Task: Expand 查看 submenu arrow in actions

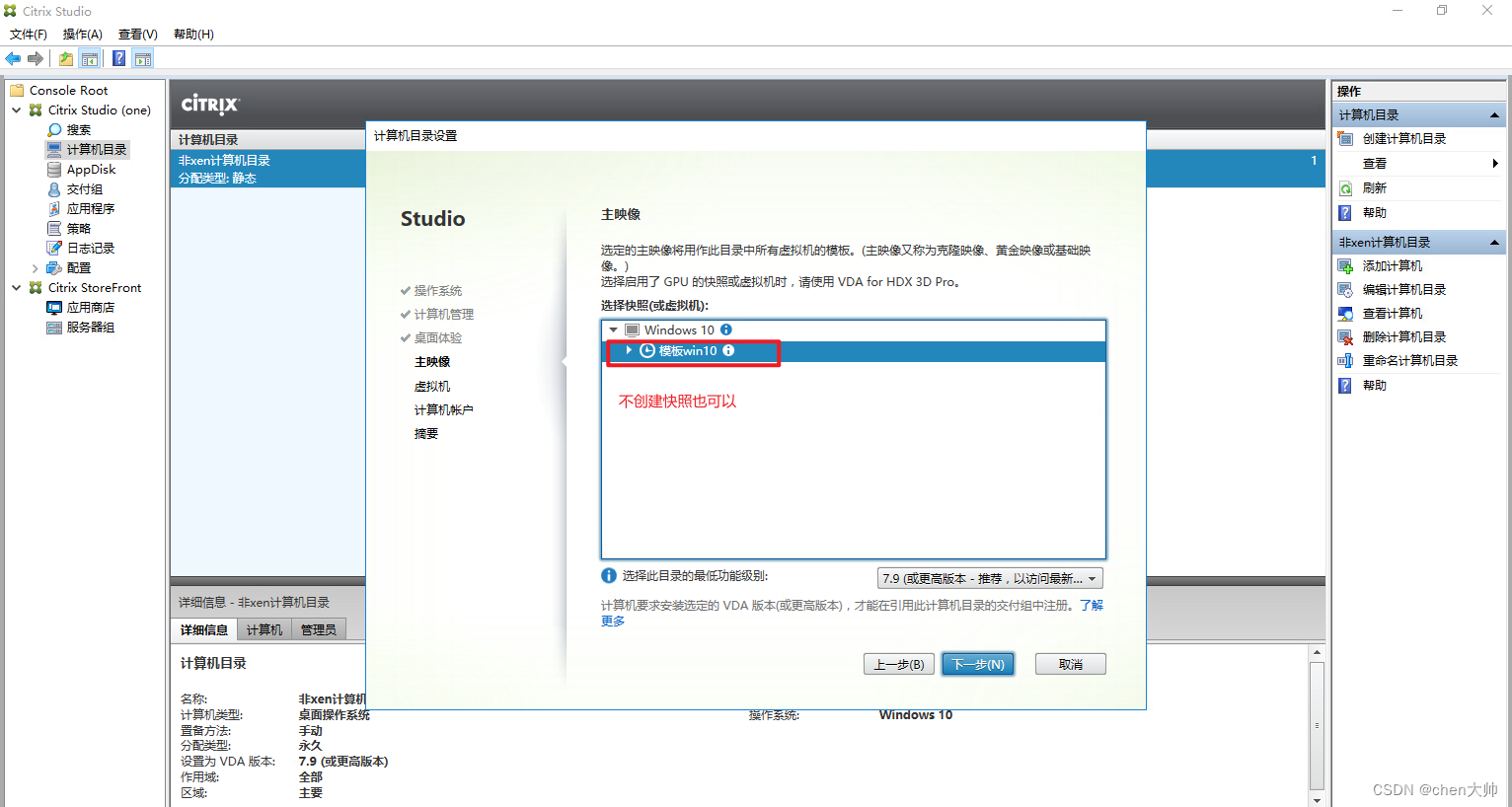Action: 1495,164
